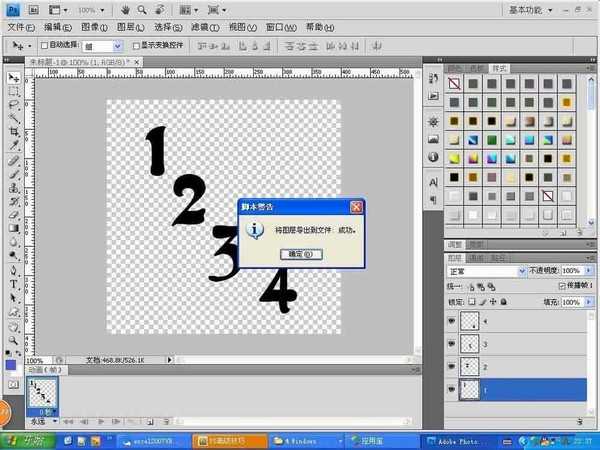Click the blue foreground color swatch
The width and height of the screenshot is (600, 450).
pyautogui.click(x=11, y=364)
